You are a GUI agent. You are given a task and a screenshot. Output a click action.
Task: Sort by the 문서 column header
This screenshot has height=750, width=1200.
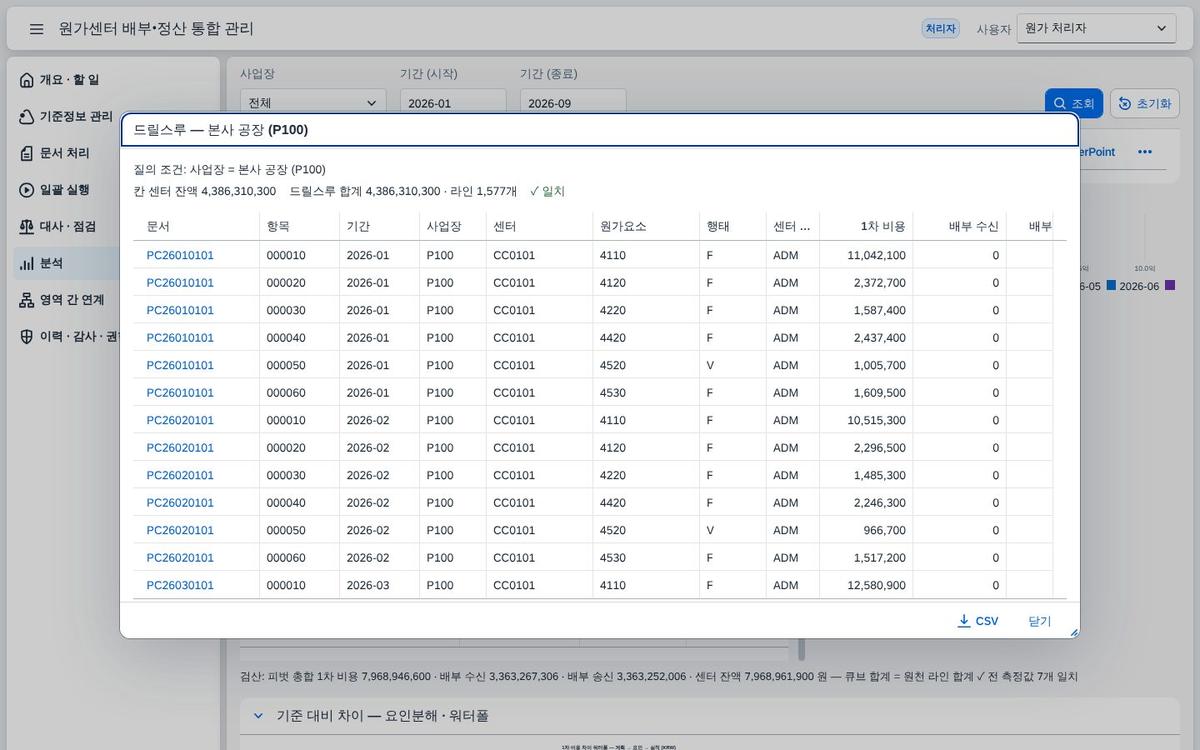pos(196,226)
